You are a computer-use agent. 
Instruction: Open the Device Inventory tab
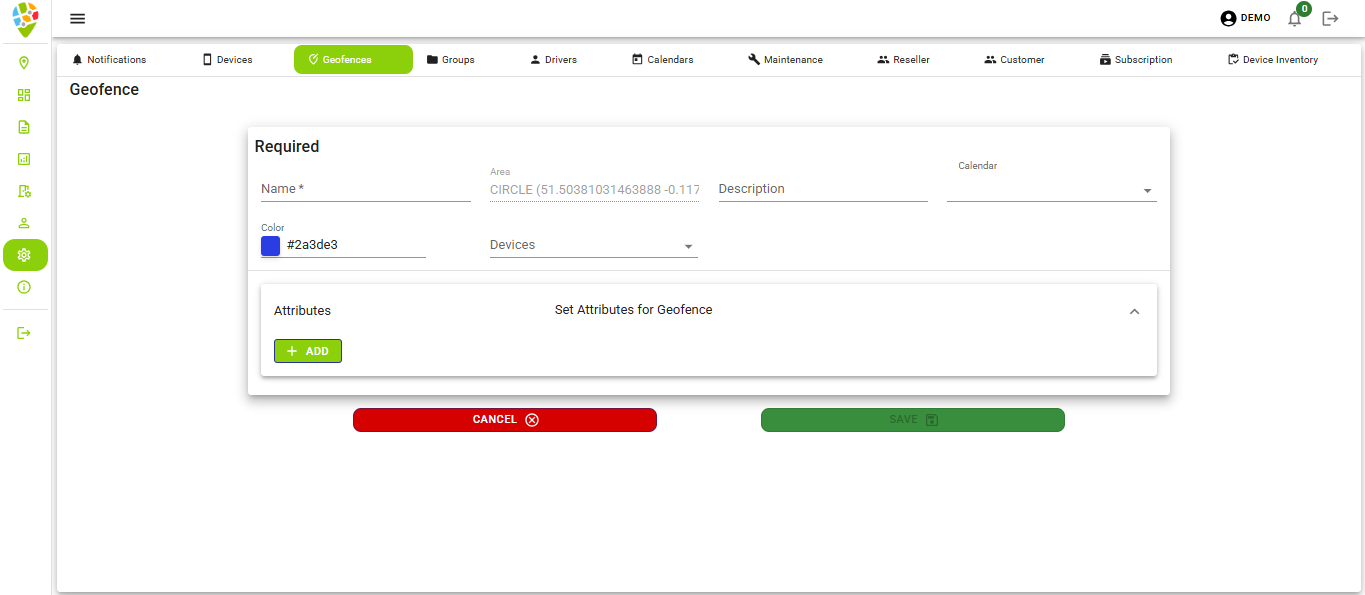click(x=1272, y=60)
